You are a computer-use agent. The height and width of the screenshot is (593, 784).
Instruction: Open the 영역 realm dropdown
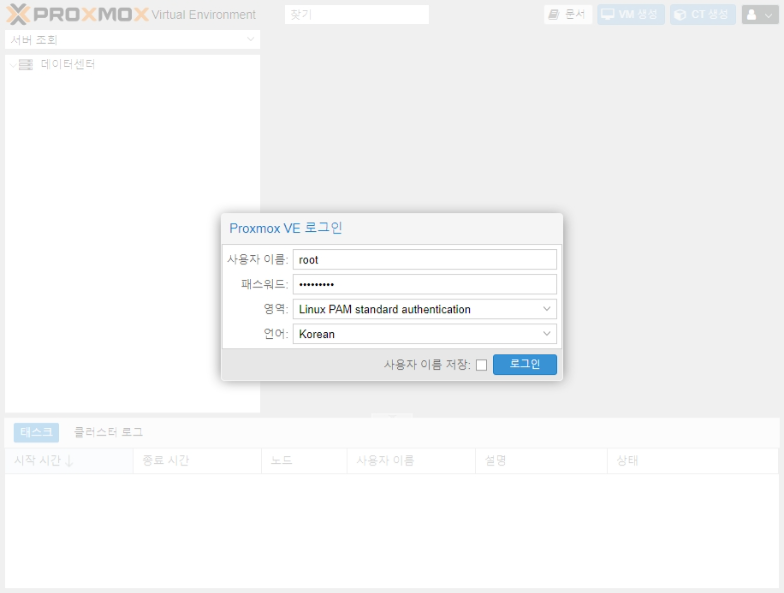[x=424, y=309]
